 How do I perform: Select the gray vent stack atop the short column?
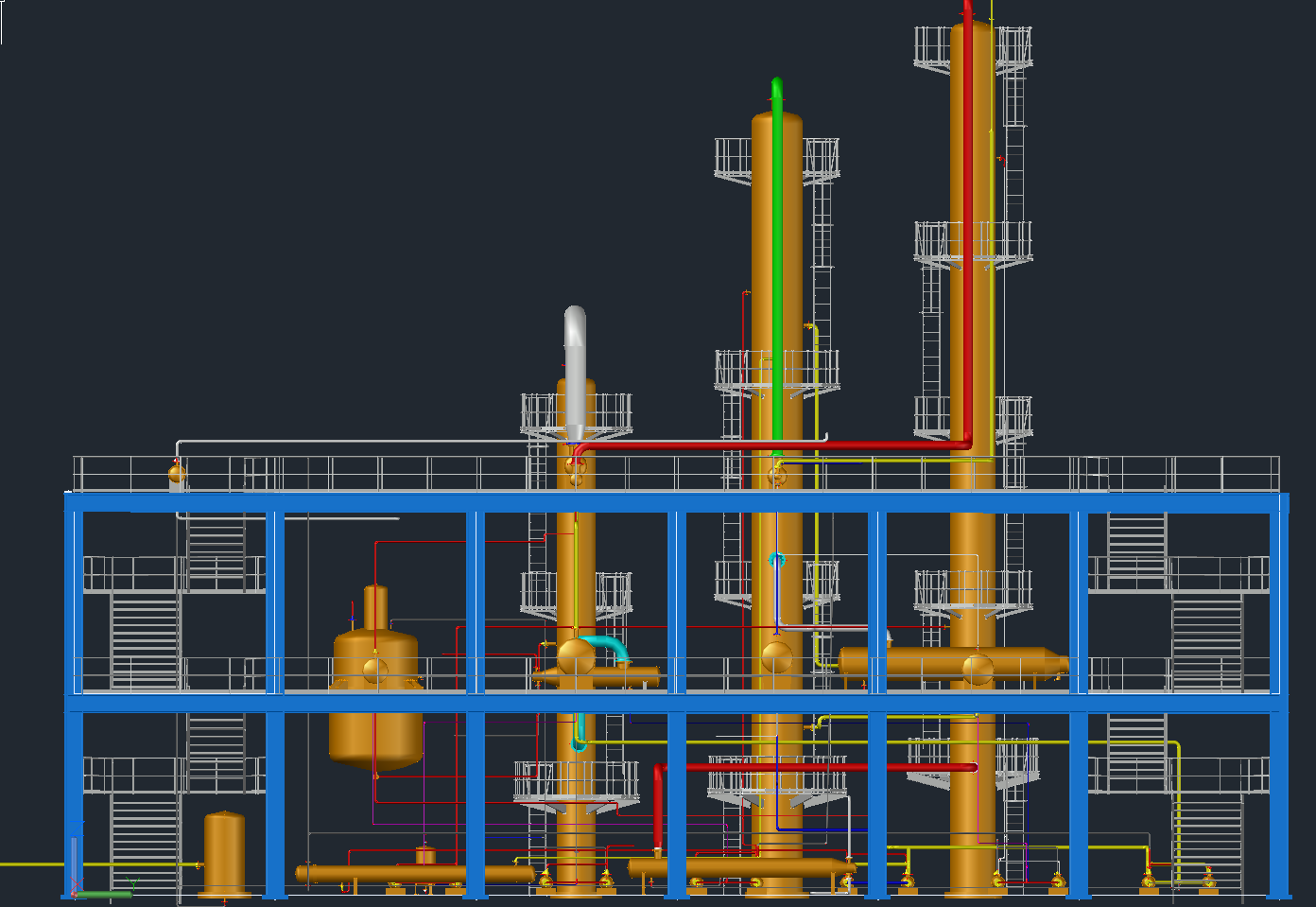[x=575, y=374]
